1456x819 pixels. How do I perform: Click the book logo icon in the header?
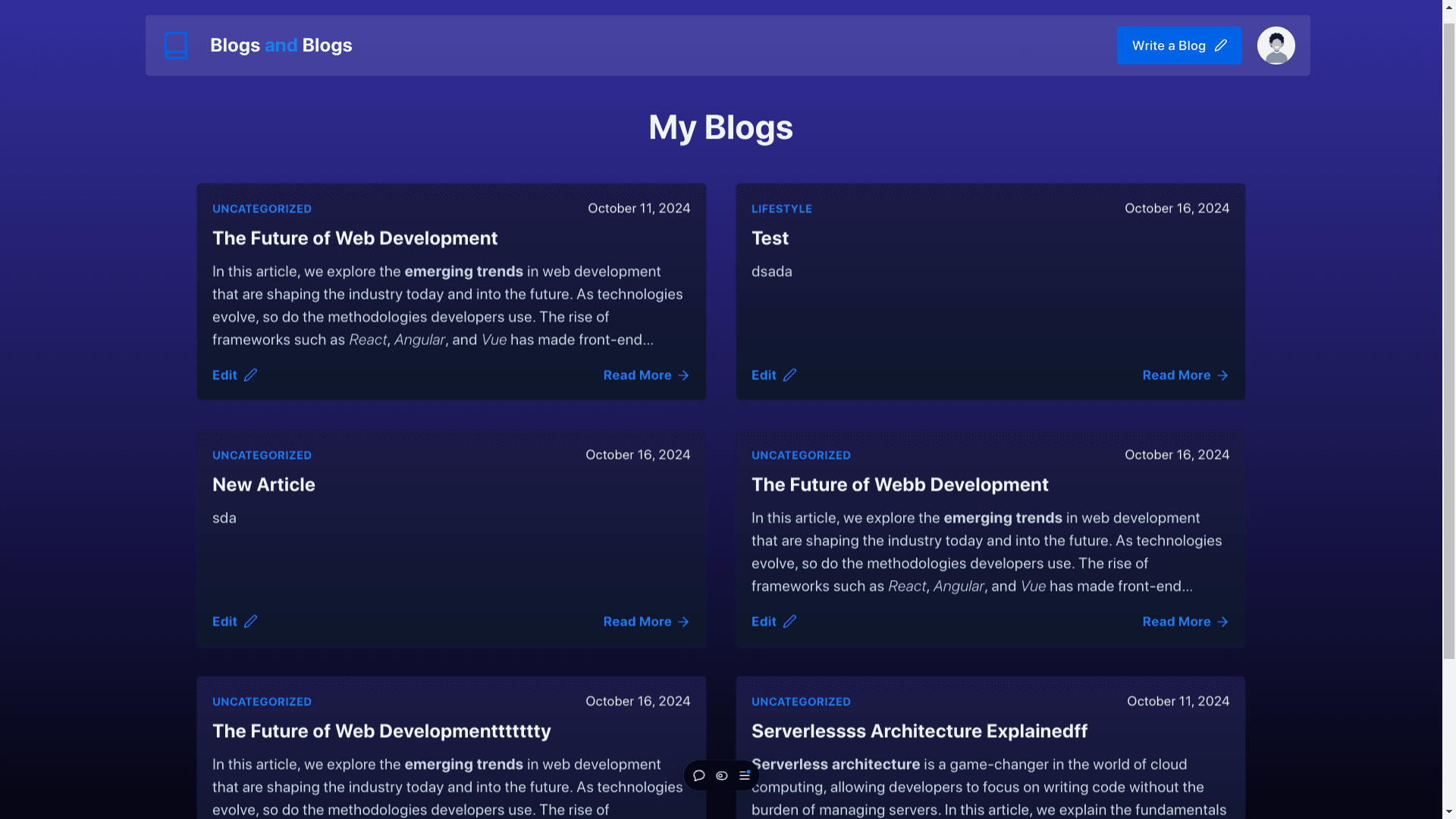176,45
